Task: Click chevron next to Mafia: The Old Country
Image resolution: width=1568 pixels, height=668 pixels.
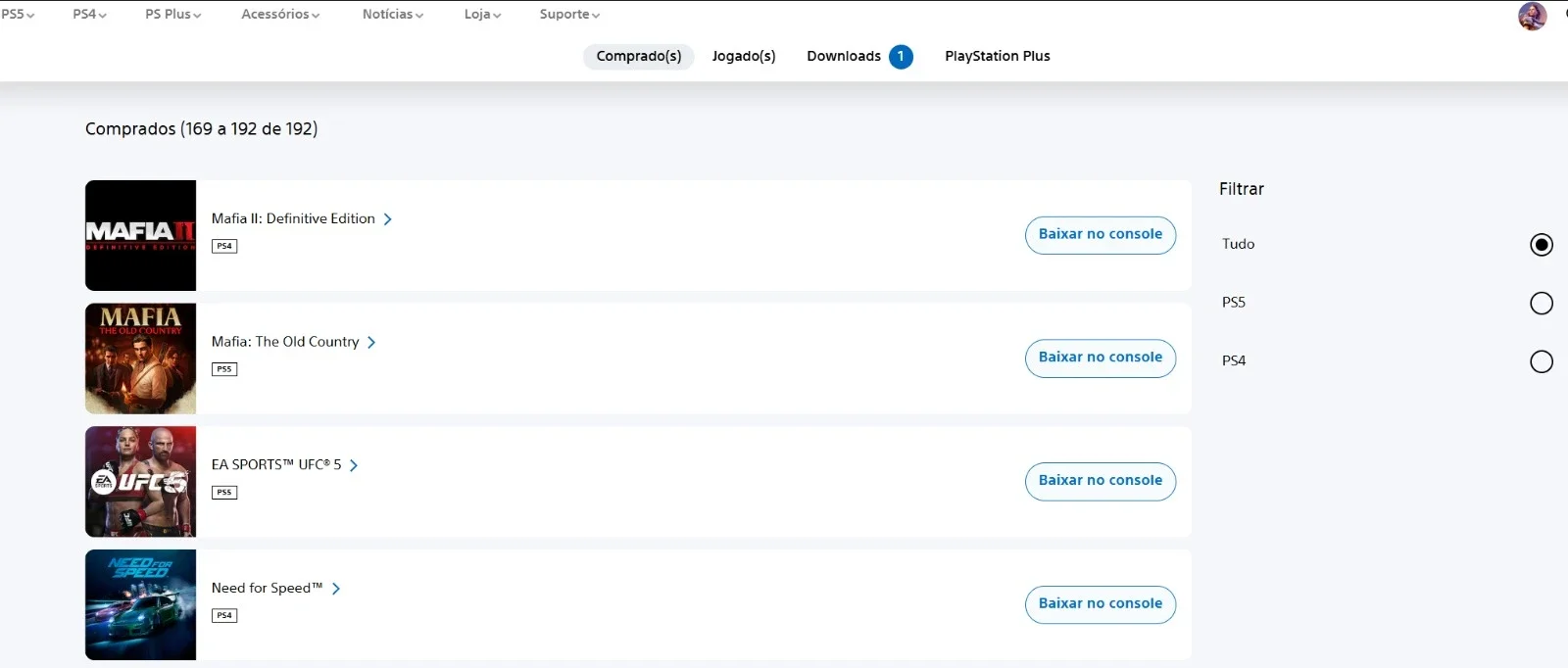Action: pyautogui.click(x=371, y=343)
